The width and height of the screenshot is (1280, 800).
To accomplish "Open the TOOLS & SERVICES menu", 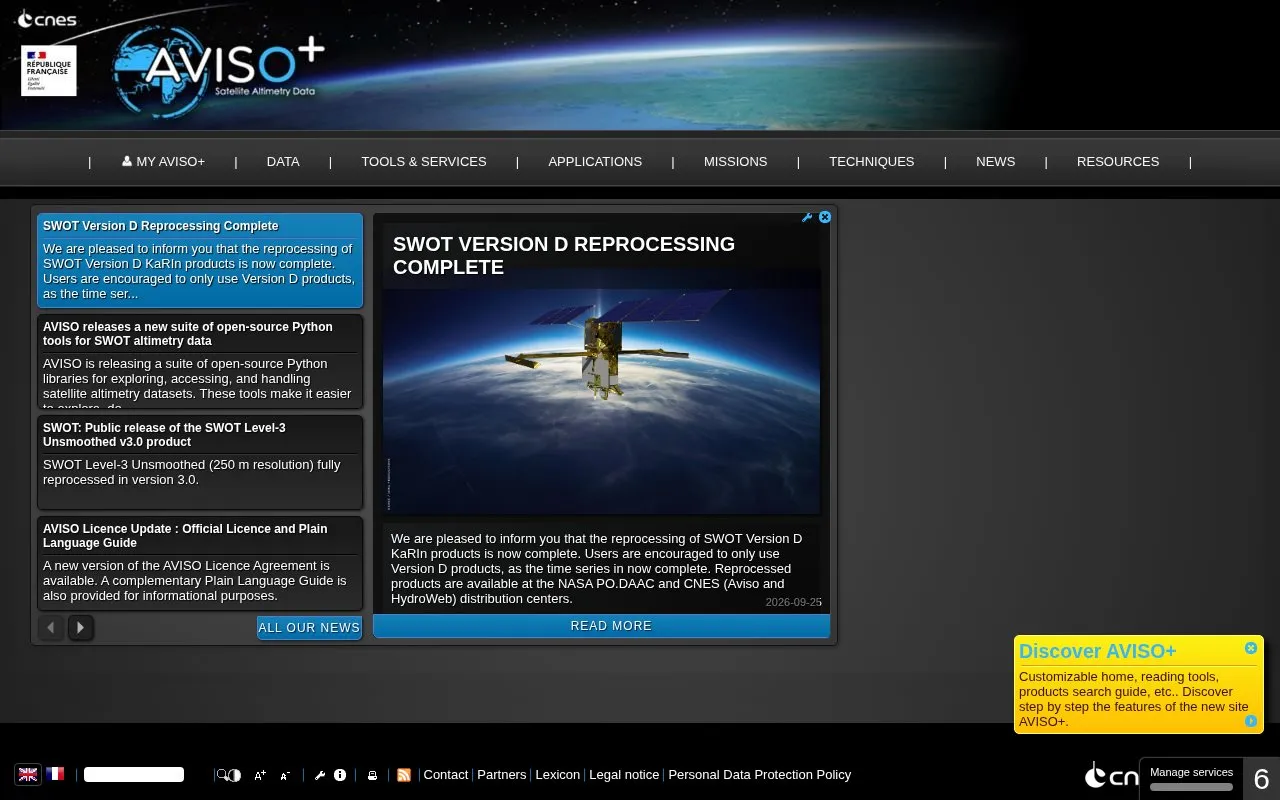I will pos(424,161).
